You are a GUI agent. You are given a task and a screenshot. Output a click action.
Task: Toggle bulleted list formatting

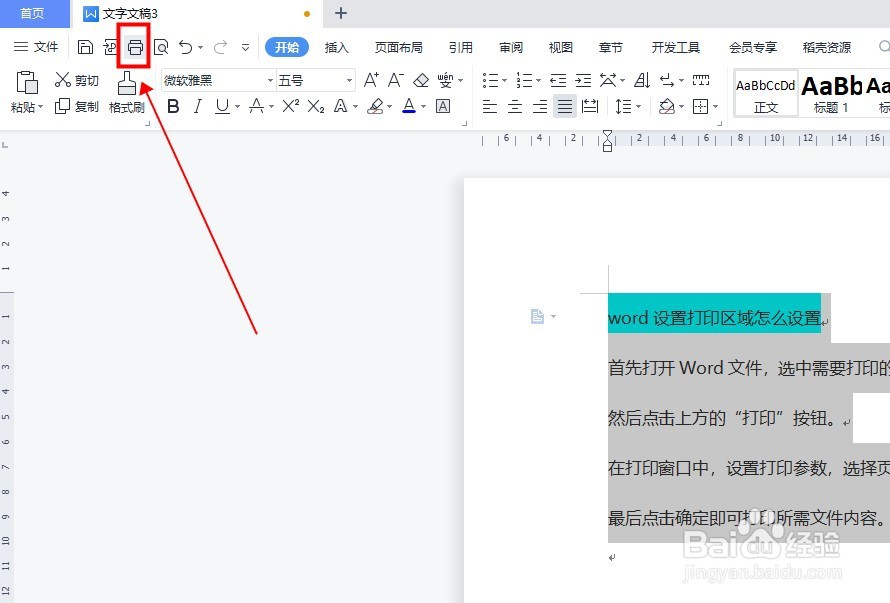coord(490,81)
